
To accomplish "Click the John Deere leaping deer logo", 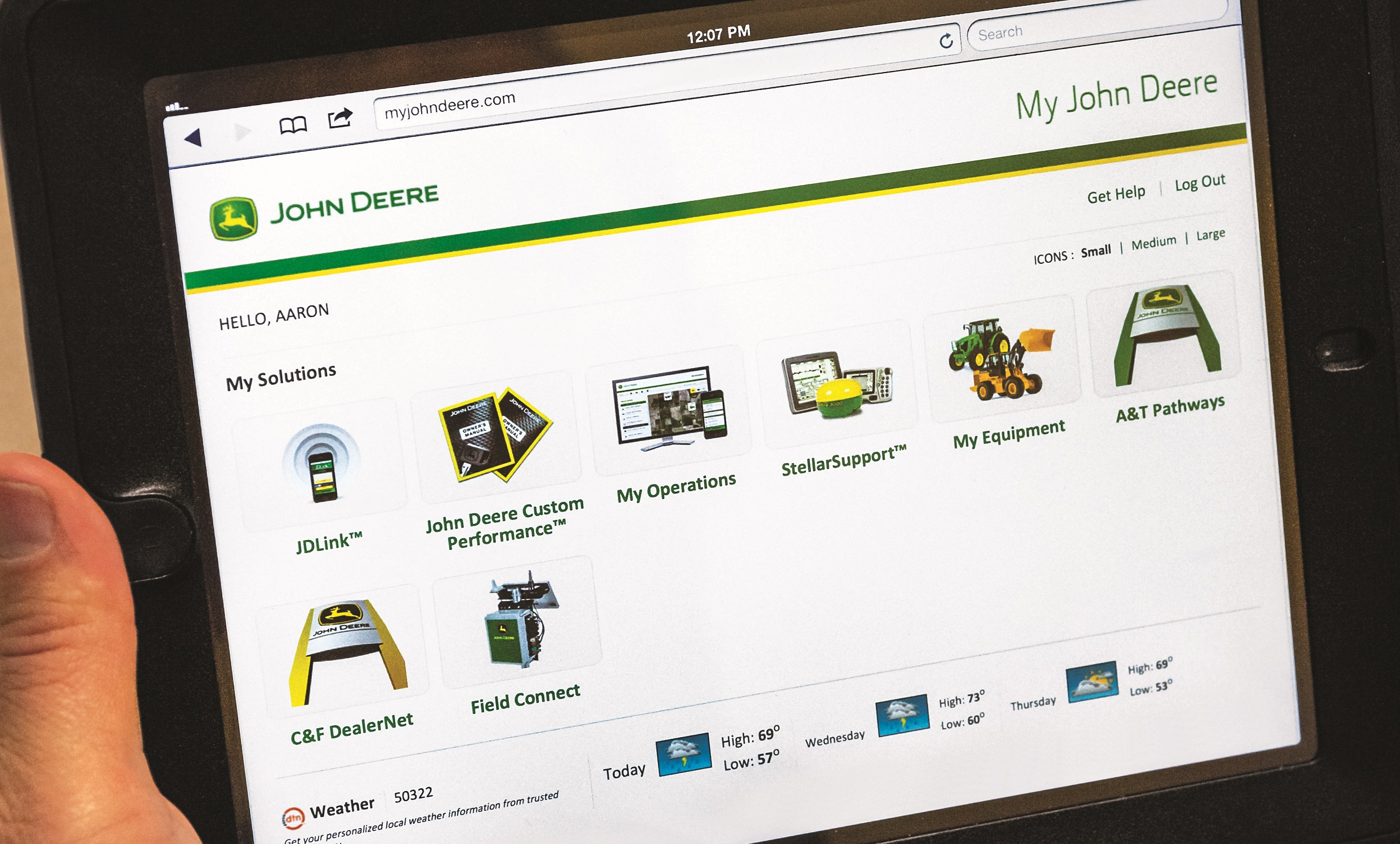I will [234, 219].
